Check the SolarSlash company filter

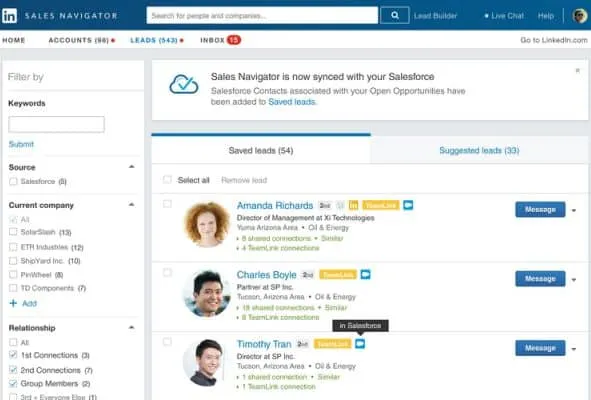[x=13, y=232]
